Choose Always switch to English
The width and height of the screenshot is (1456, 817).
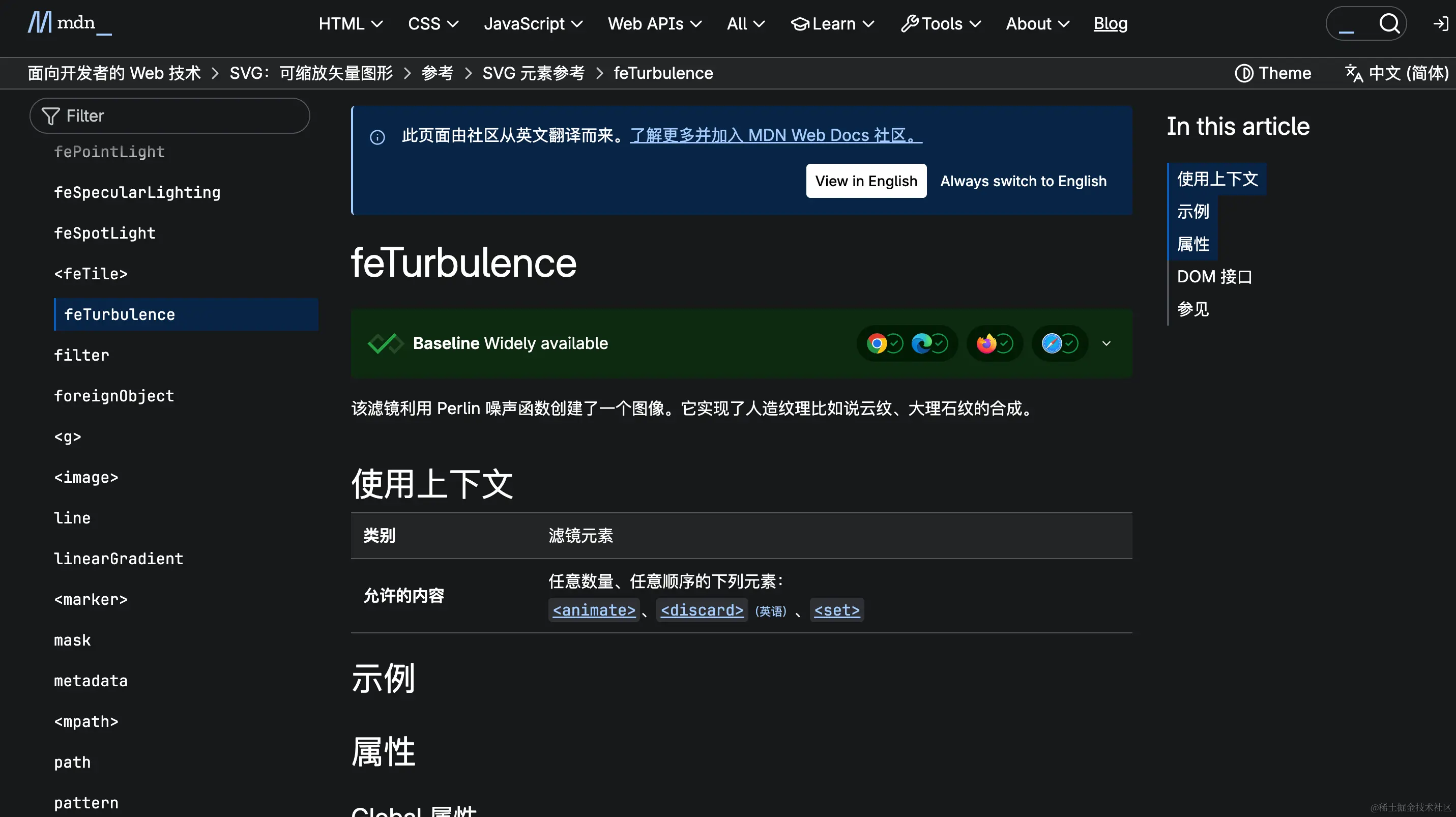pos(1023,181)
